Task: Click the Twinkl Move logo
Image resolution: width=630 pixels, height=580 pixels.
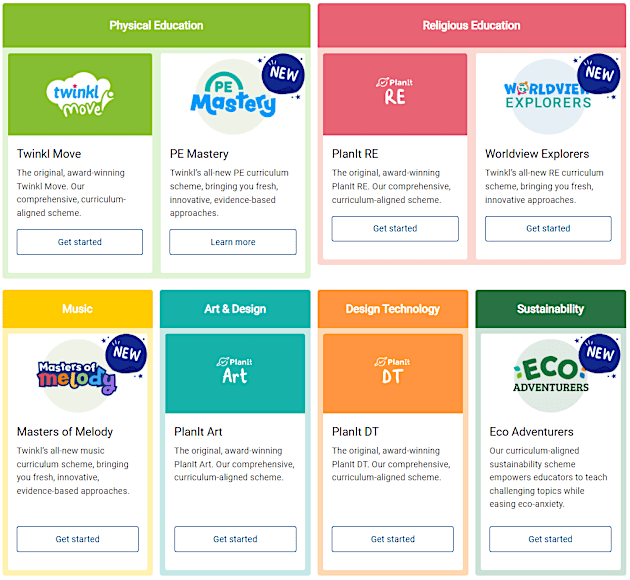Action: click(80, 94)
